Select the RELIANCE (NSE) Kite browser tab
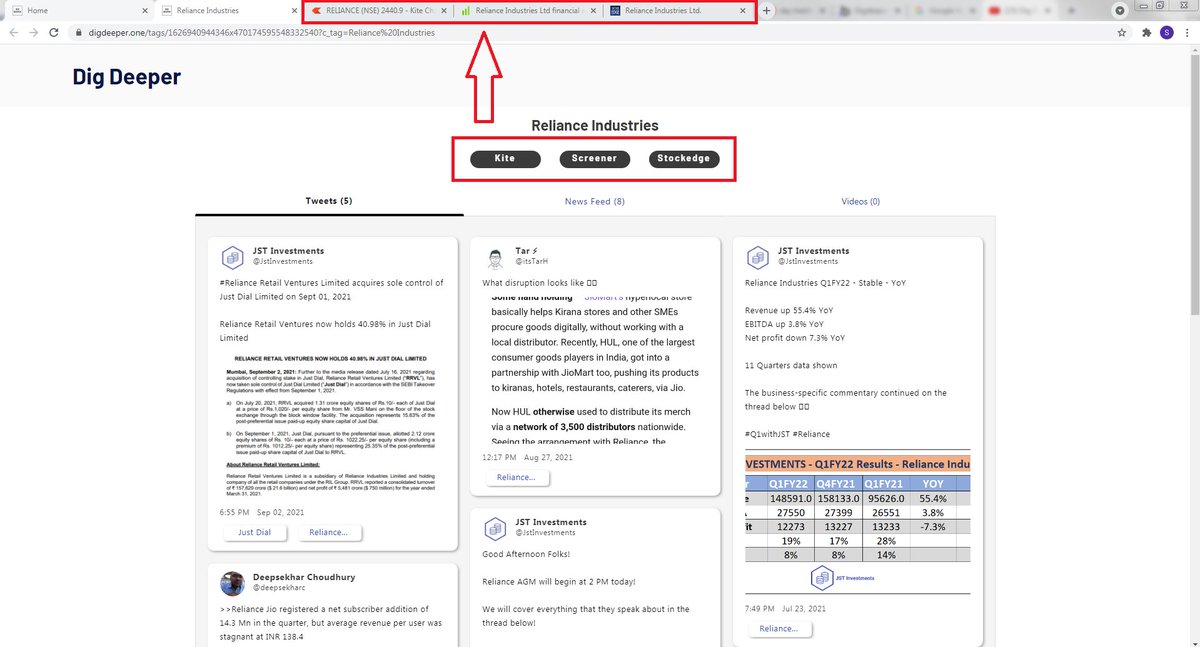The width and height of the screenshot is (1200, 647). (378, 10)
